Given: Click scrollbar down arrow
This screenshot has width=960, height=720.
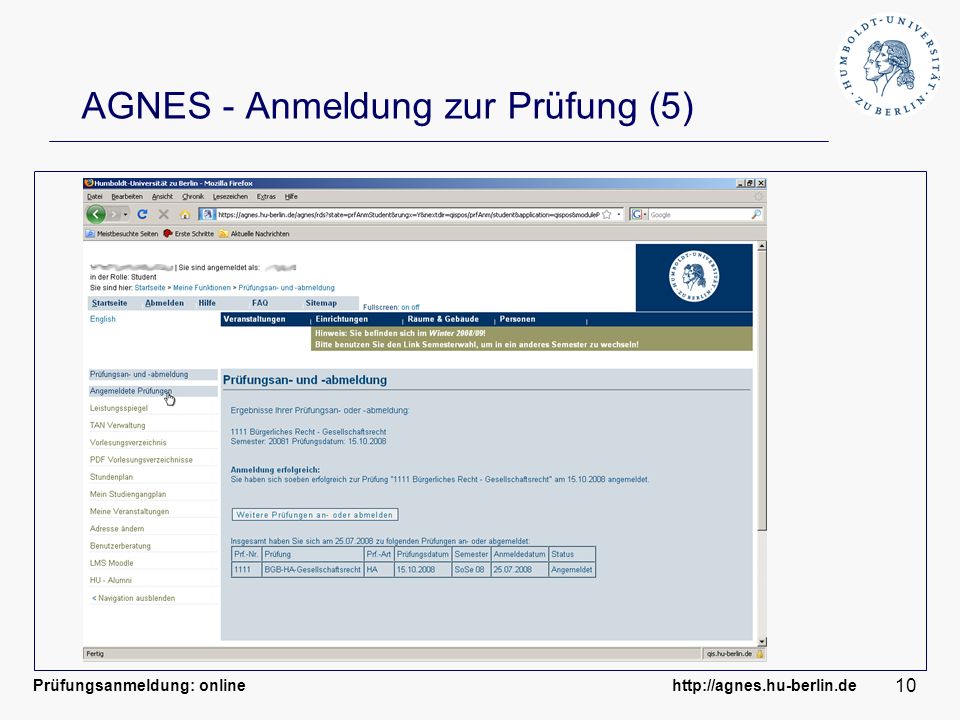Looking at the screenshot, I should tap(762, 642).
